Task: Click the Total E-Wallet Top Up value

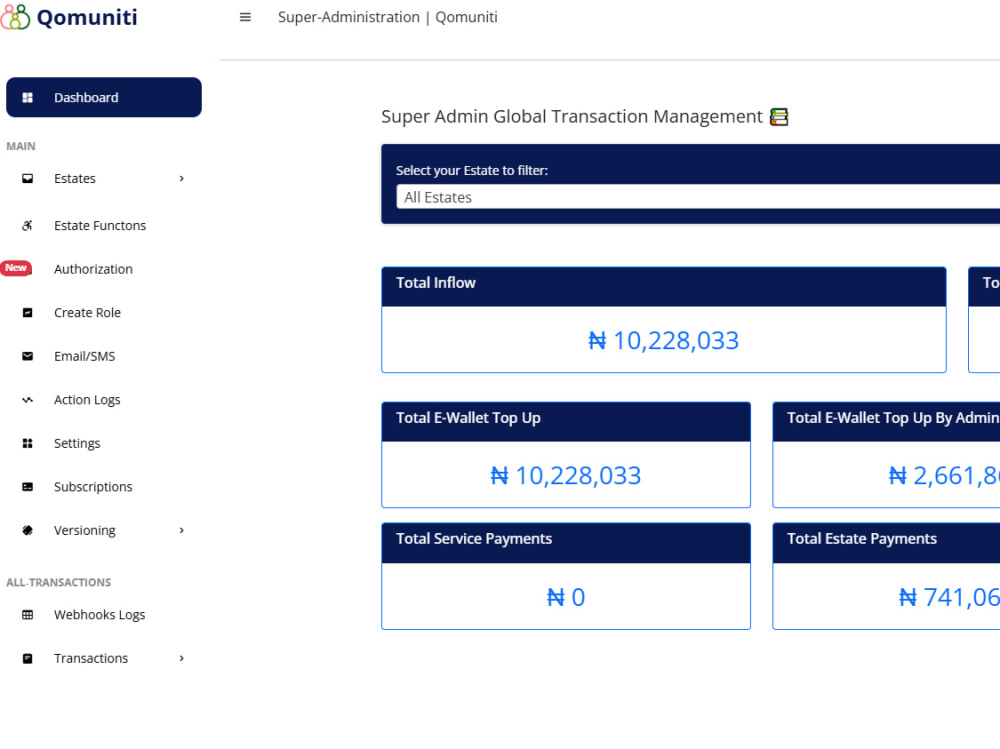Action: click(566, 475)
